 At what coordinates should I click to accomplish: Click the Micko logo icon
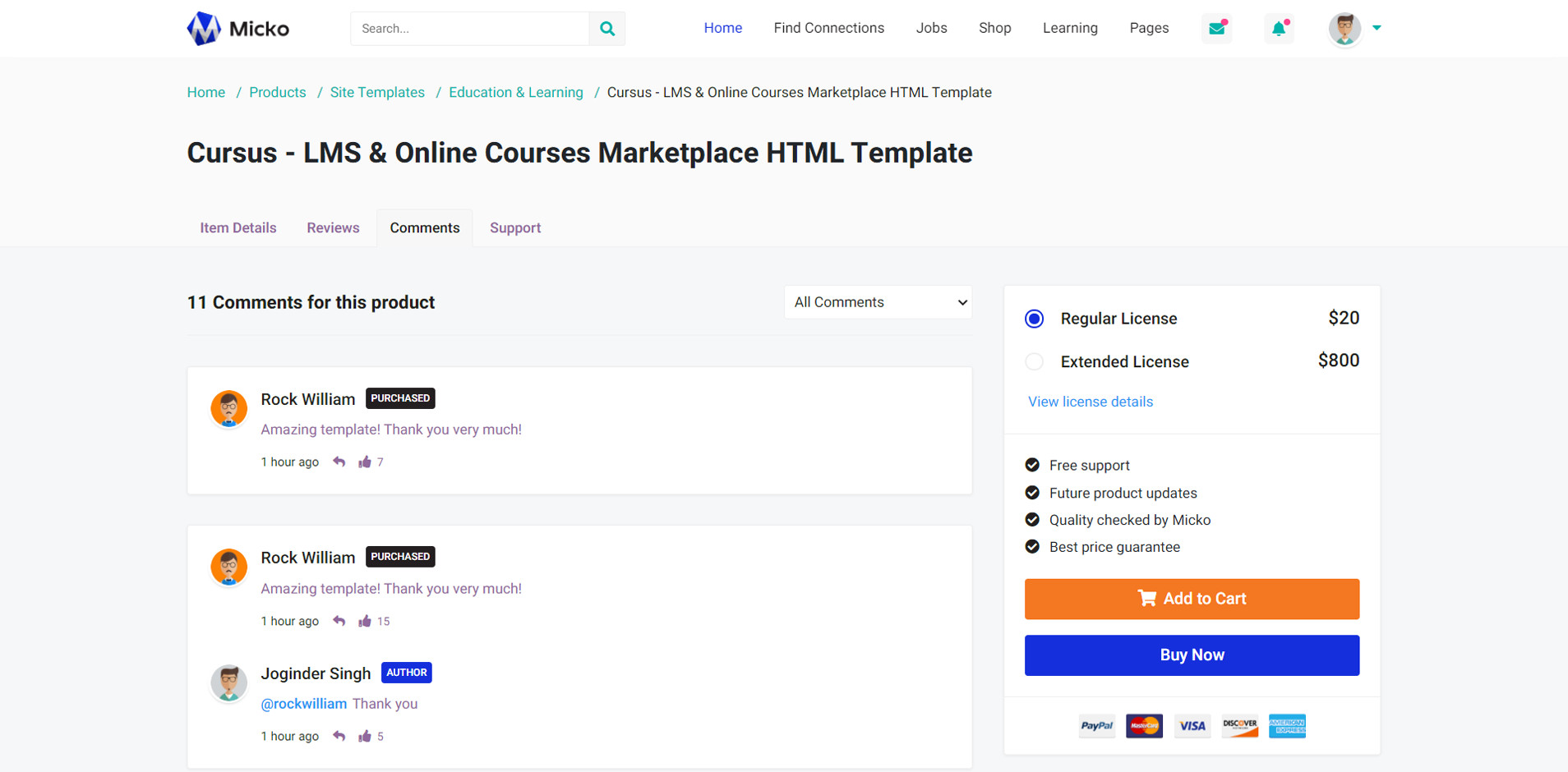point(204,29)
